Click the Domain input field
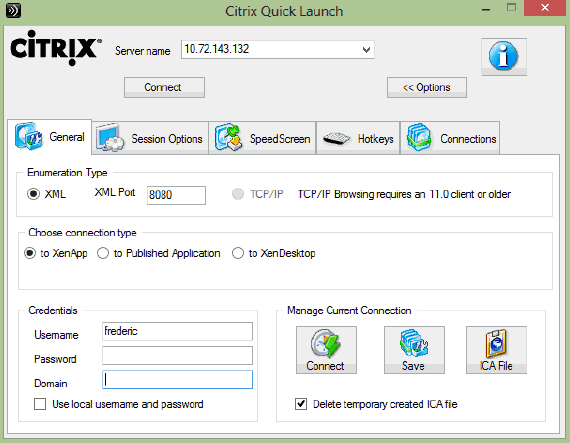The image size is (570, 443). (x=177, y=379)
